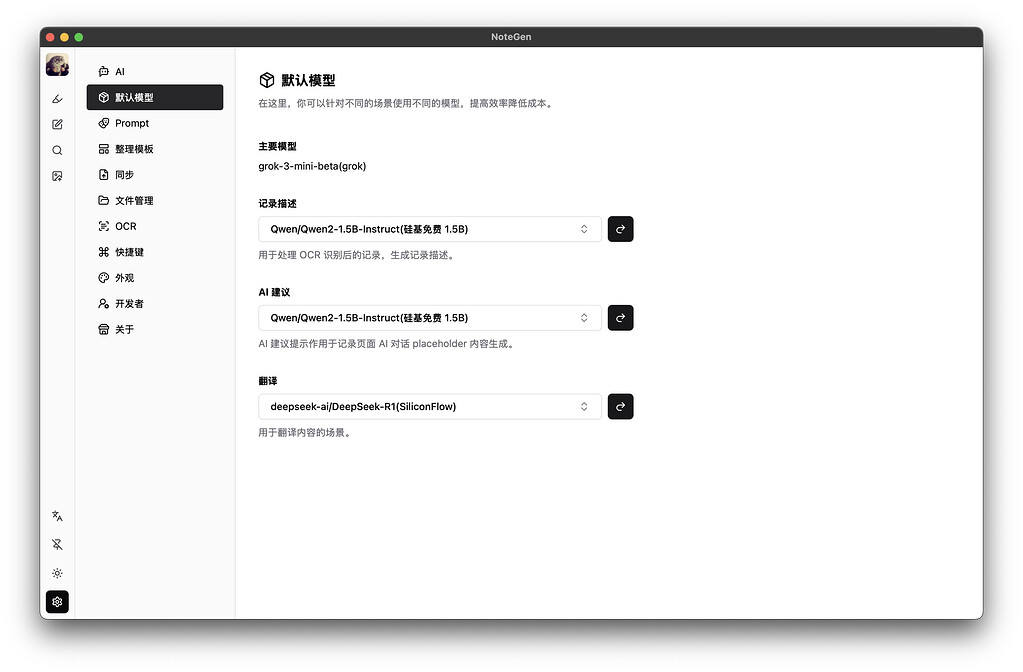
Task: Open the 关于 settings section
Action: 155,329
